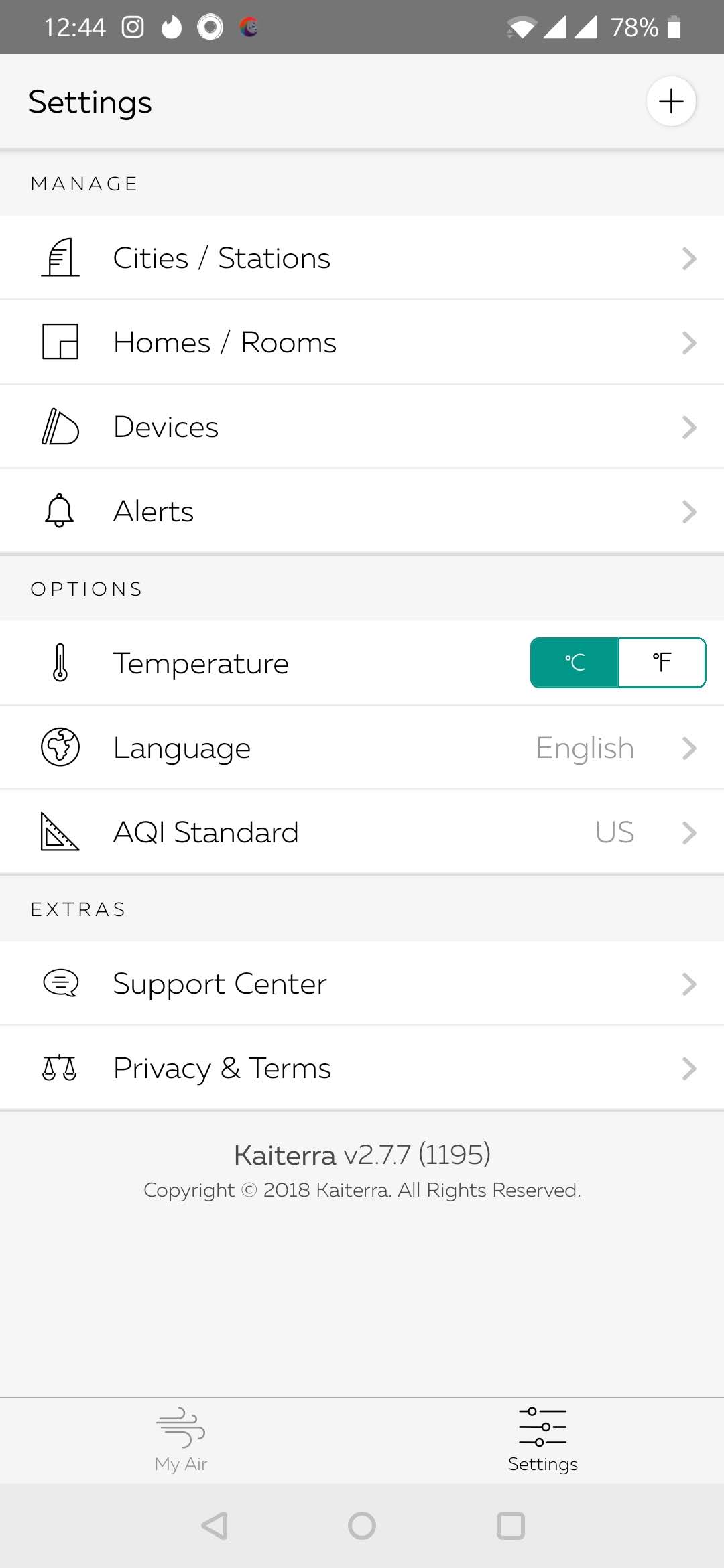Open Privacy & Terms

click(x=362, y=1068)
